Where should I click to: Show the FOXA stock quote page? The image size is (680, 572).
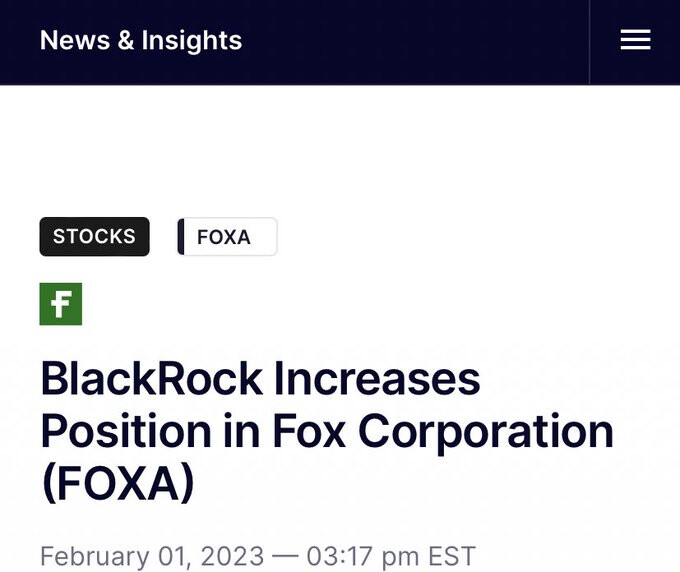click(227, 236)
